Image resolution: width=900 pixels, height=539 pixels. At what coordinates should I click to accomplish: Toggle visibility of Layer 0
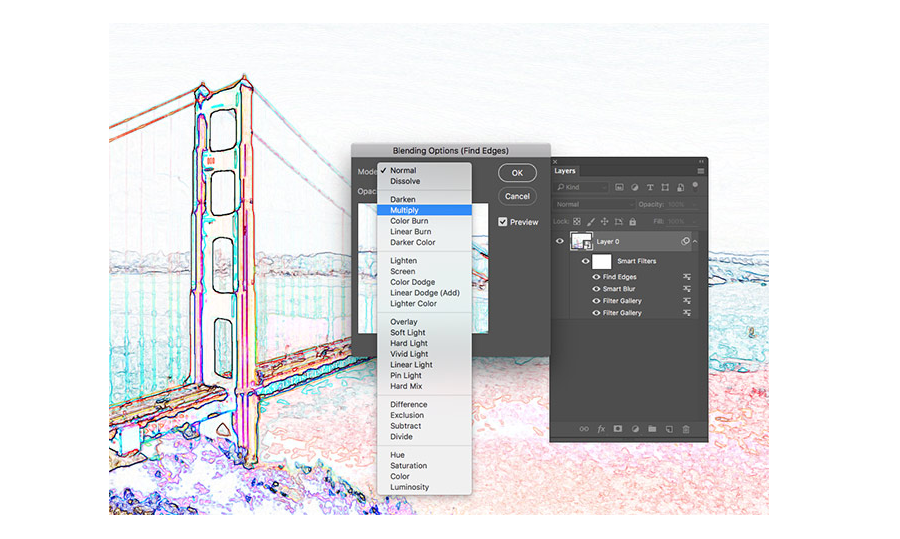pos(560,242)
